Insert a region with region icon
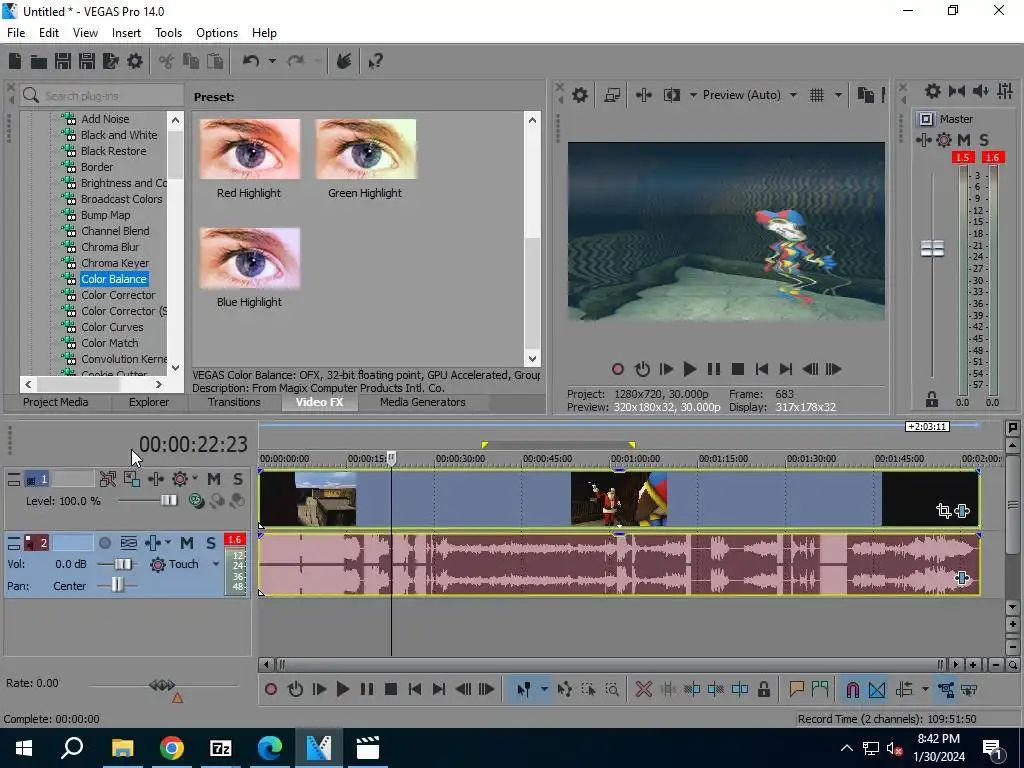 tap(820, 689)
